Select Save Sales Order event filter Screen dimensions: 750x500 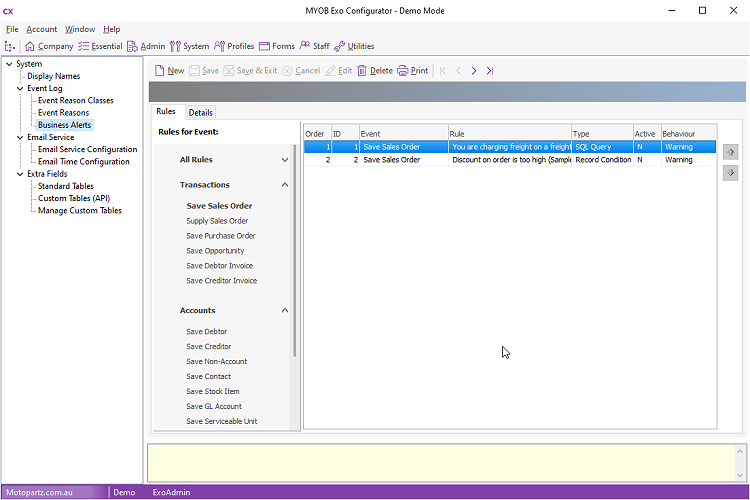(x=219, y=206)
